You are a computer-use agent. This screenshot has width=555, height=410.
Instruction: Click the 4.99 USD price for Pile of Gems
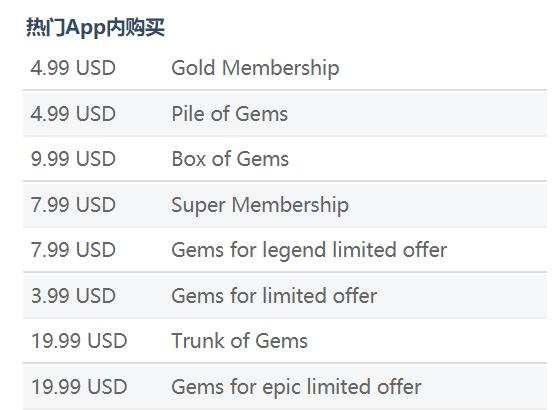73,114
